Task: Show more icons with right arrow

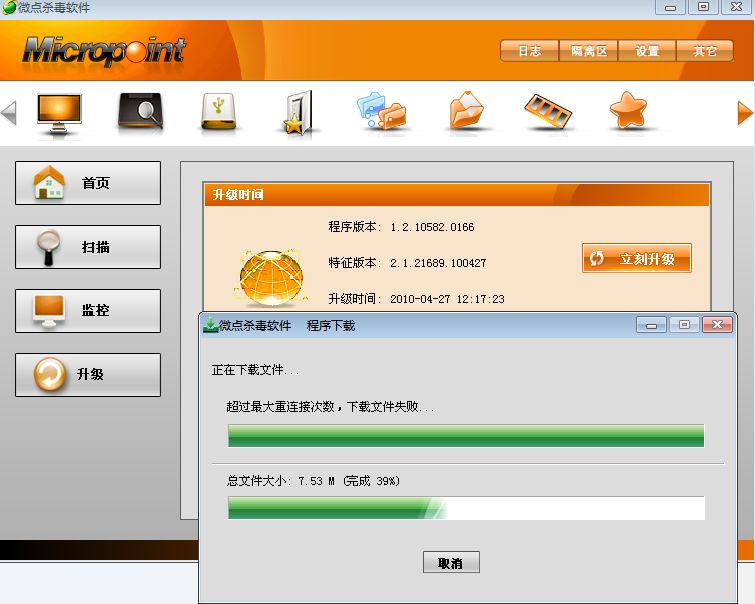Action: 745,113
